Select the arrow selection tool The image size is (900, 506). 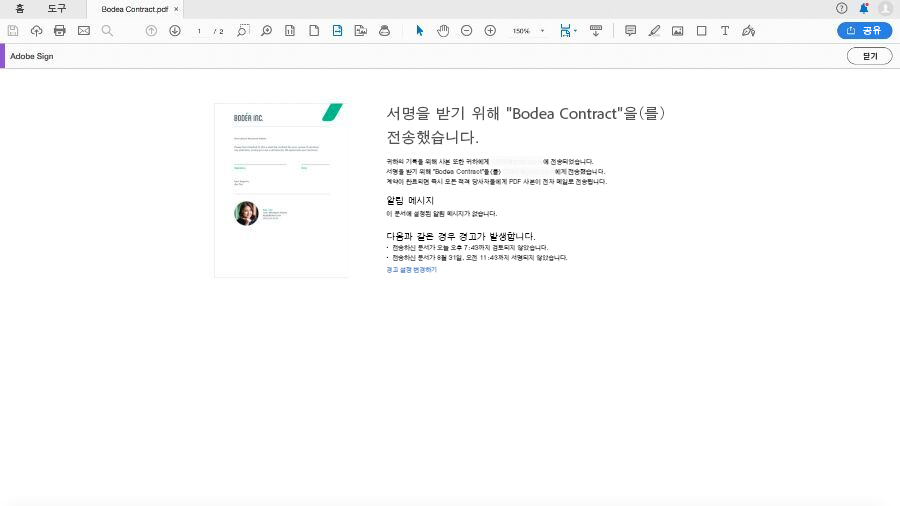(x=420, y=31)
